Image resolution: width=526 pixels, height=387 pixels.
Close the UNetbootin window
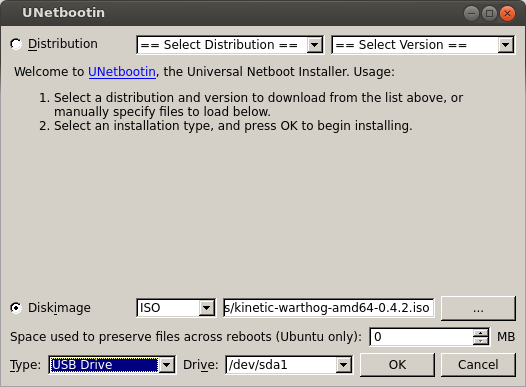(x=508, y=14)
